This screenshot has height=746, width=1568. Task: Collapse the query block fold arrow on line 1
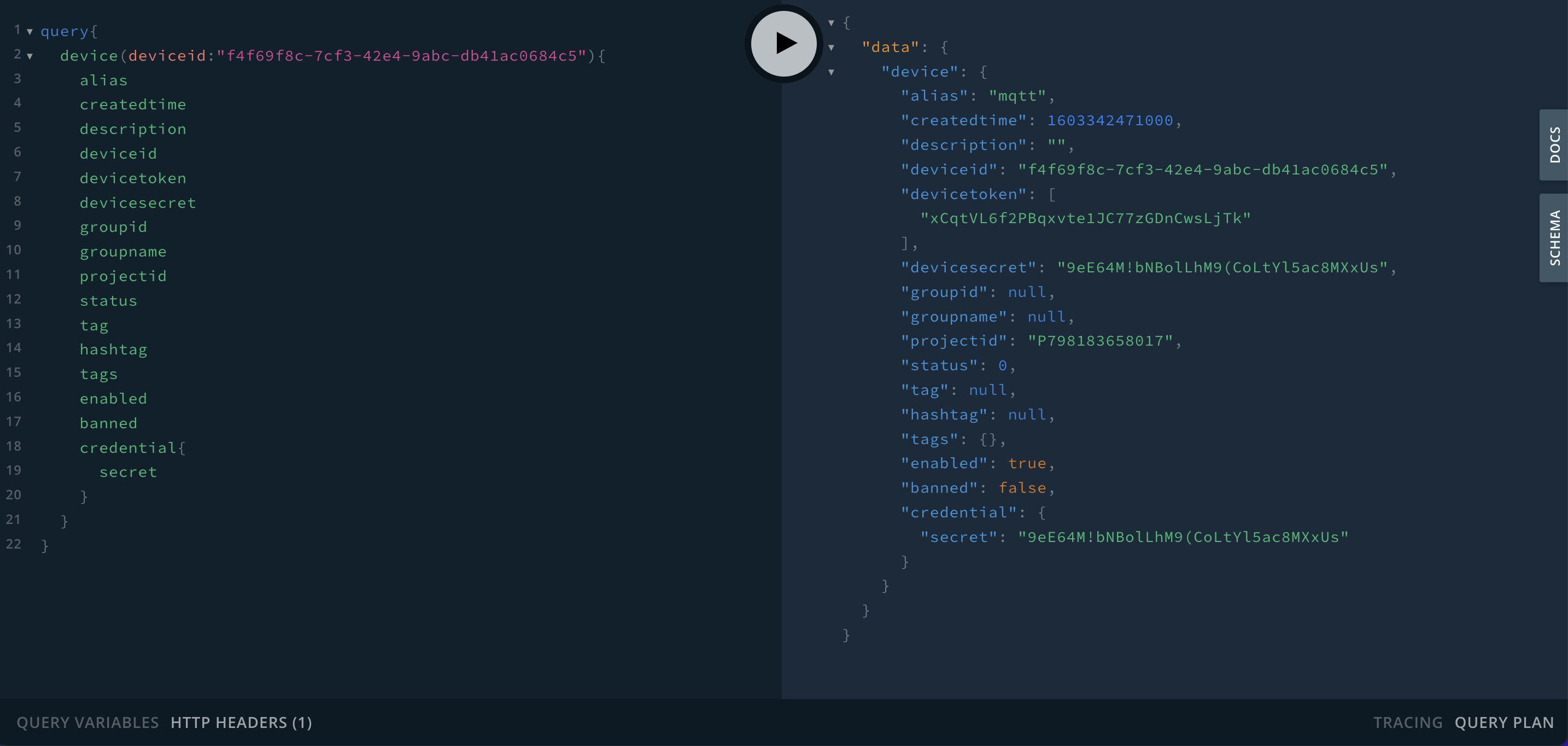pyautogui.click(x=29, y=32)
